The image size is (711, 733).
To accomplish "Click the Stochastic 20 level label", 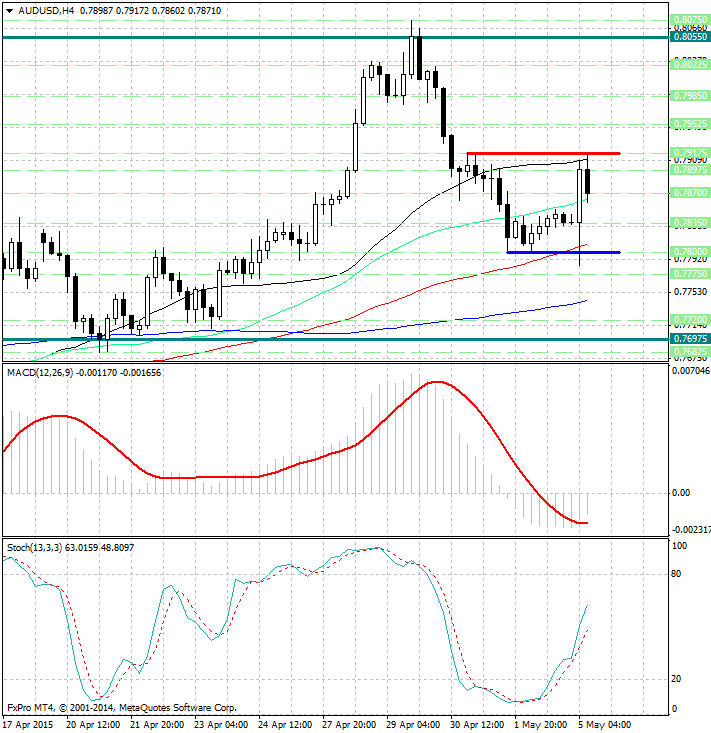I will (x=677, y=679).
